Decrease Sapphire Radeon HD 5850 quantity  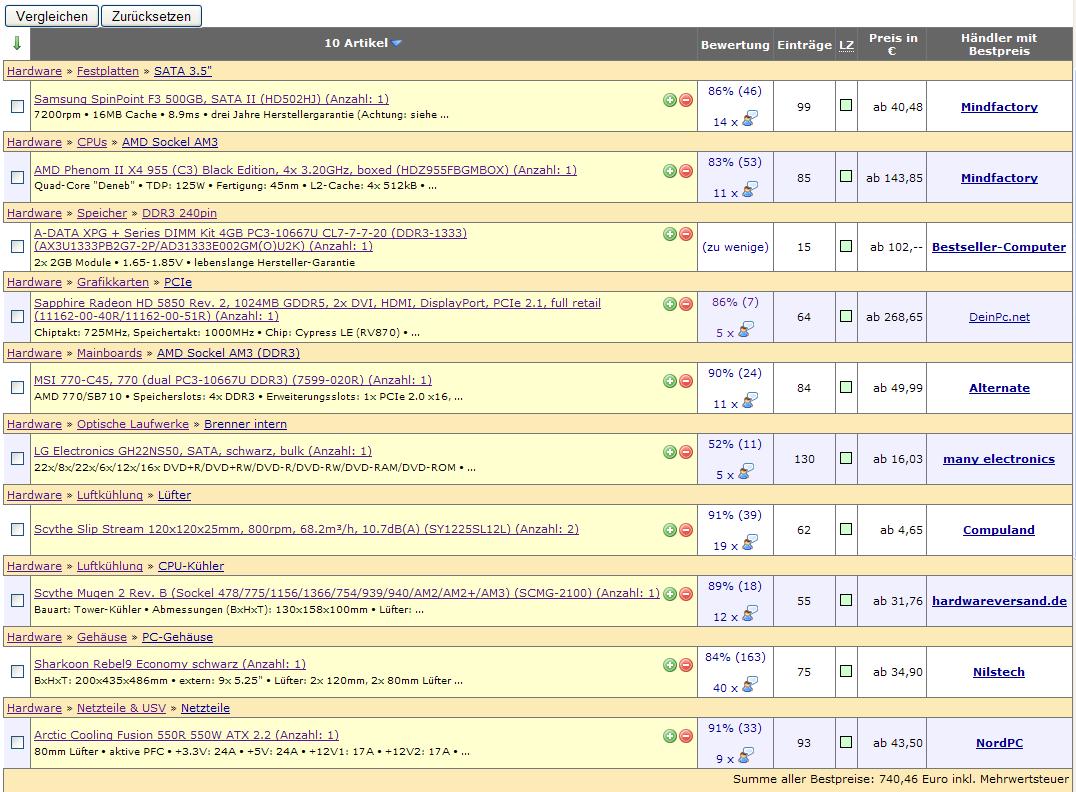click(686, 304)
